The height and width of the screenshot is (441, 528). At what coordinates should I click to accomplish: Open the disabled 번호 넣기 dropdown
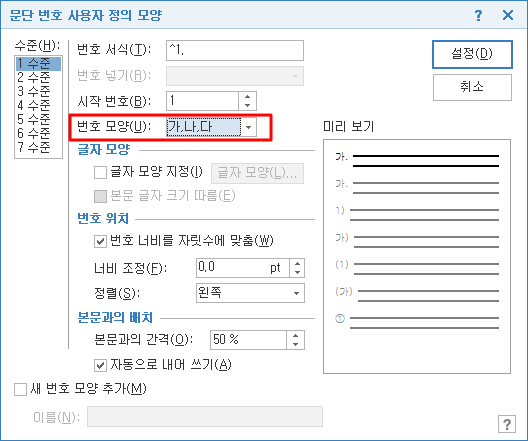tap(235, 76)
